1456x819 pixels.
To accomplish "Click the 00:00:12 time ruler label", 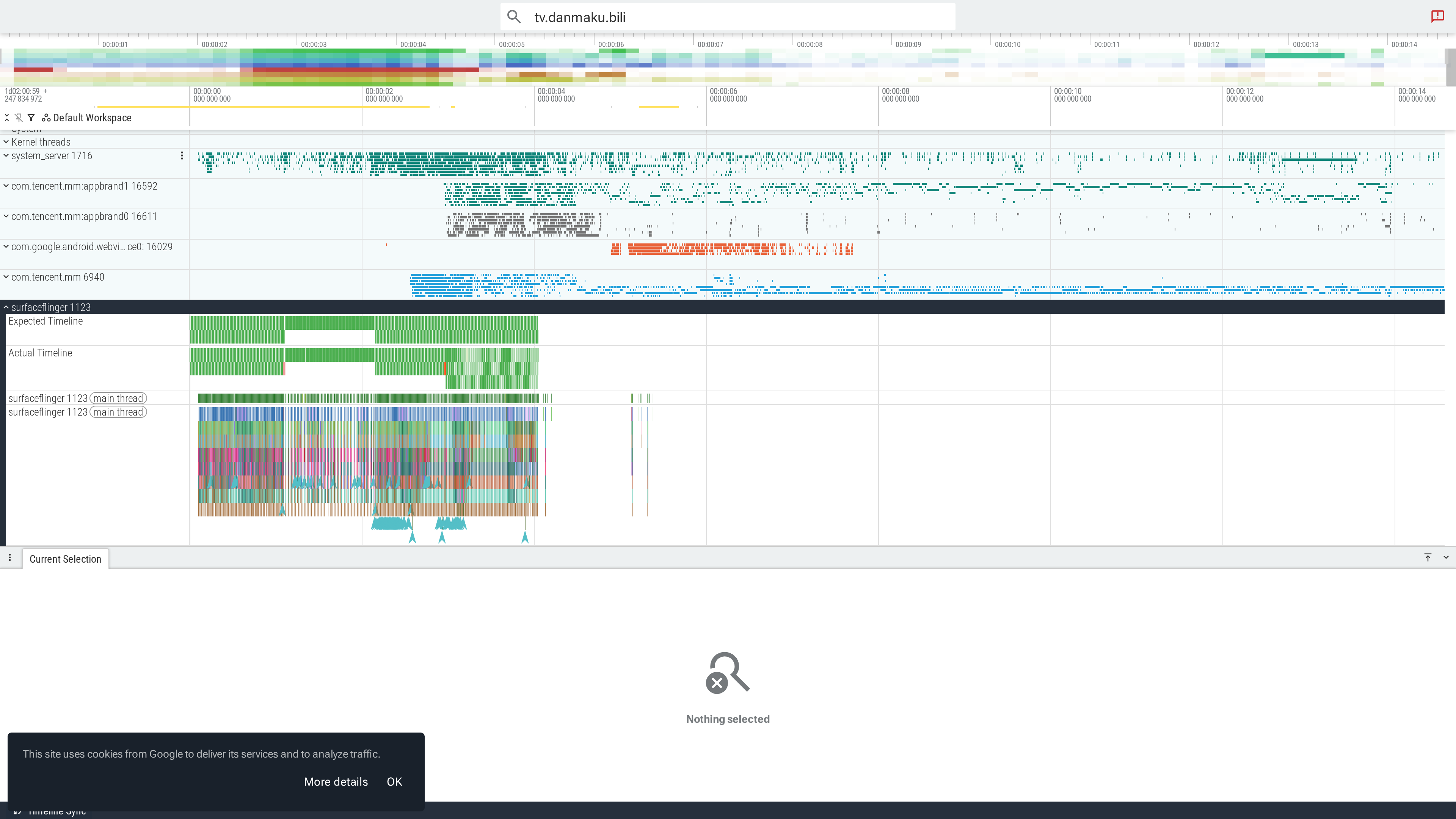I will 1244,95.
